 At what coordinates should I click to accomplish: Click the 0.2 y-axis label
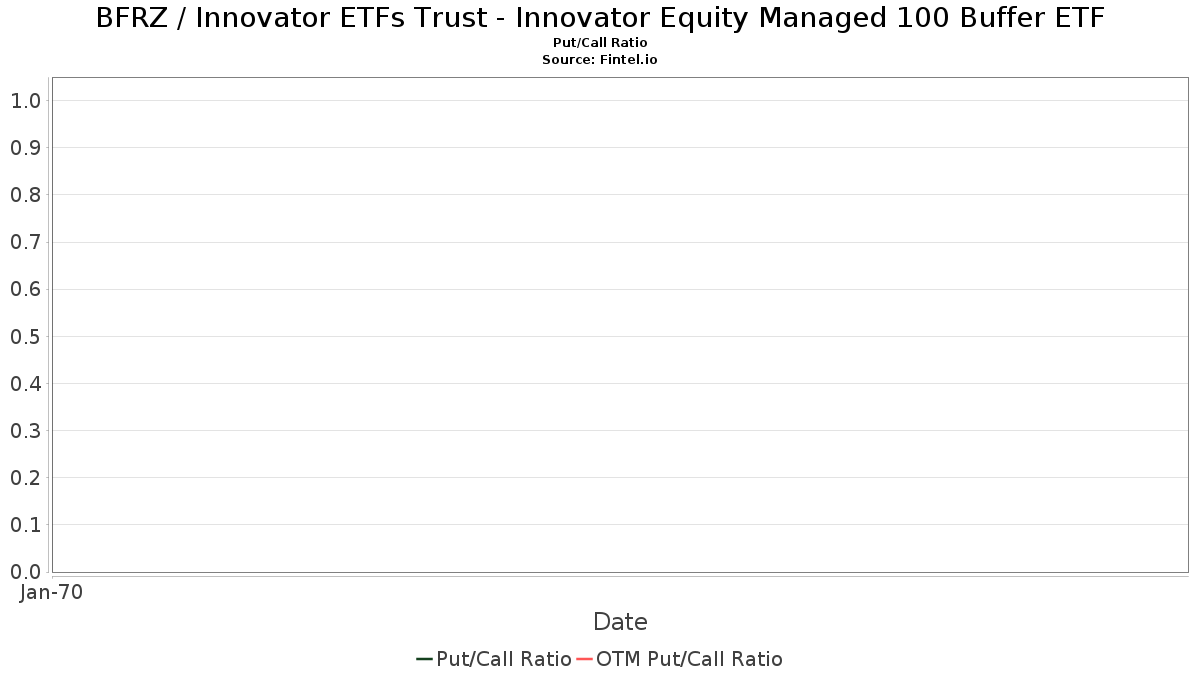pyautogui.click(x=25, y=478)
